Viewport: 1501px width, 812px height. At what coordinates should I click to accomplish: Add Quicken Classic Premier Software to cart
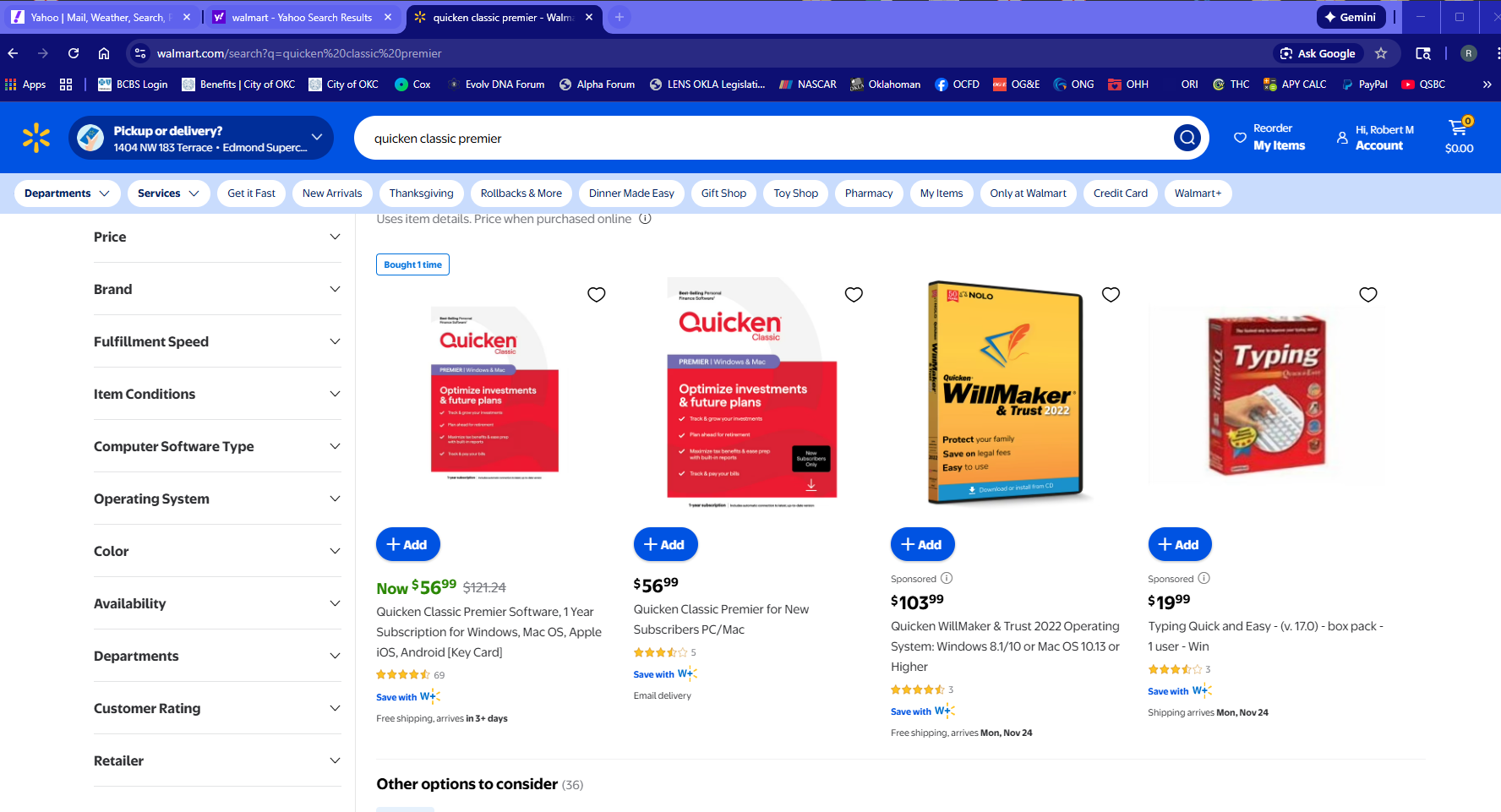(408, 545)
